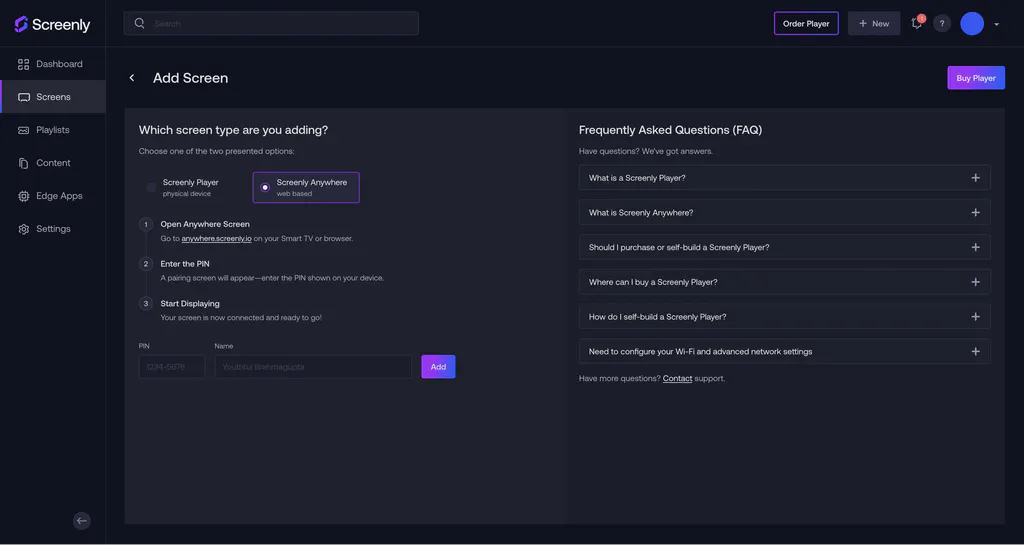The height and width of the screenshot is (545, 1024).
Task: Go back using the arrow beside Add Screen
Action: click(x=132, y=78)
